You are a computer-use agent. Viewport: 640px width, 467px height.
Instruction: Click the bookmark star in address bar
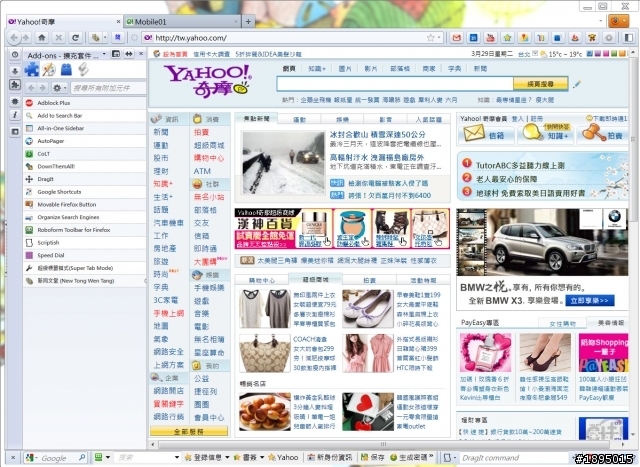point(430,38)
